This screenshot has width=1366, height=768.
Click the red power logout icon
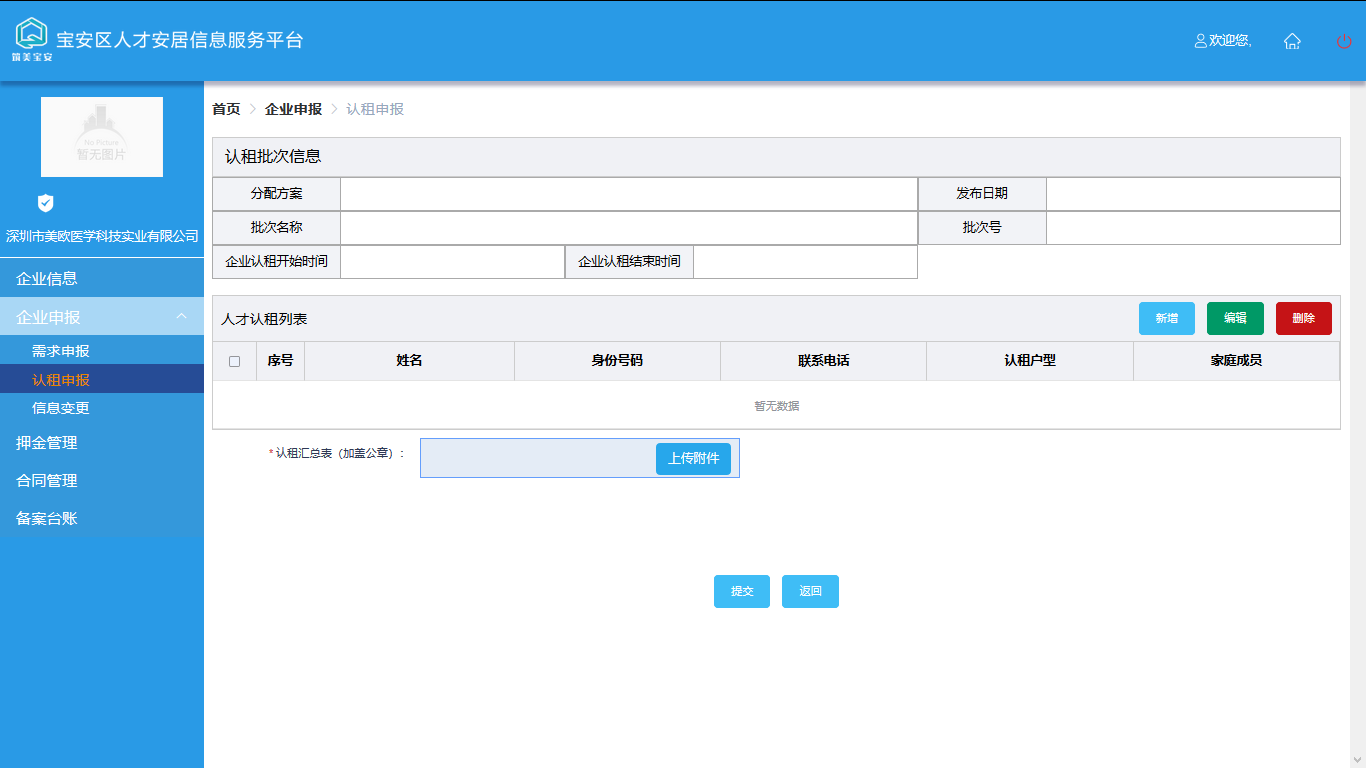pyautogui.click(x=1344, y=41)
